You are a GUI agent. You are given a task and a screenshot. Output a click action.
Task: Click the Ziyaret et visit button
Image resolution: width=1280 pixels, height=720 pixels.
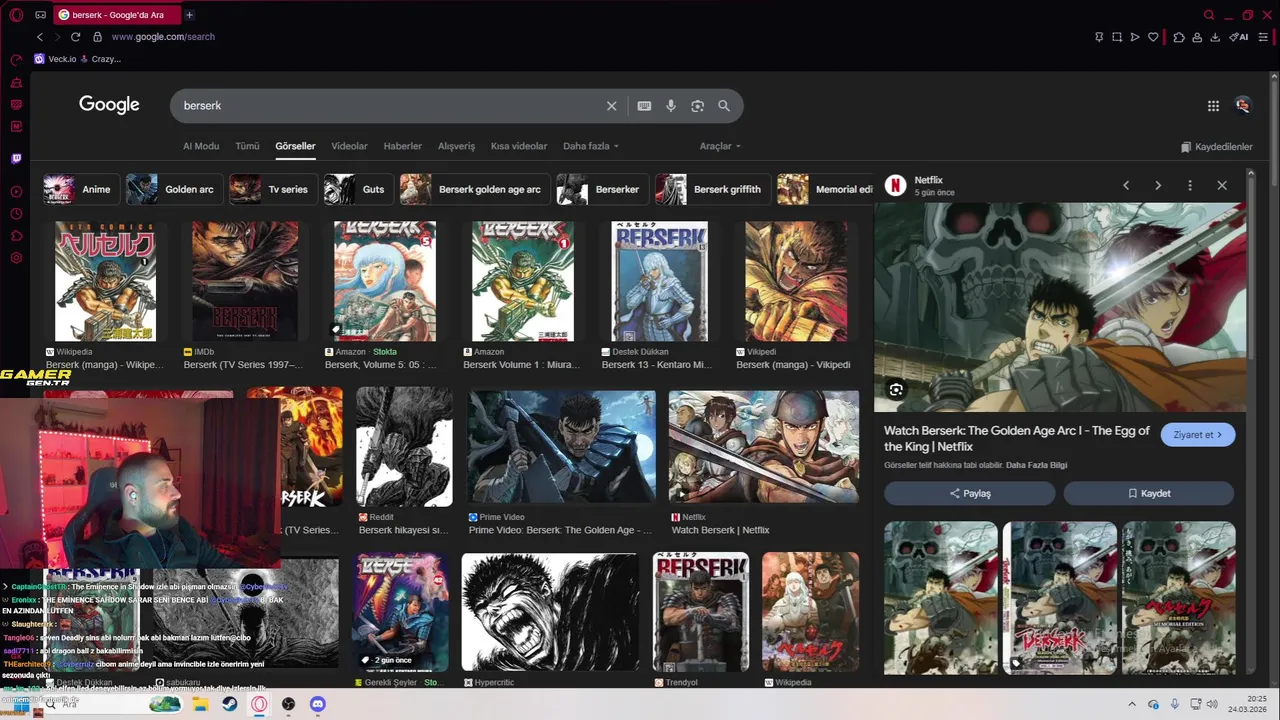1198,435
